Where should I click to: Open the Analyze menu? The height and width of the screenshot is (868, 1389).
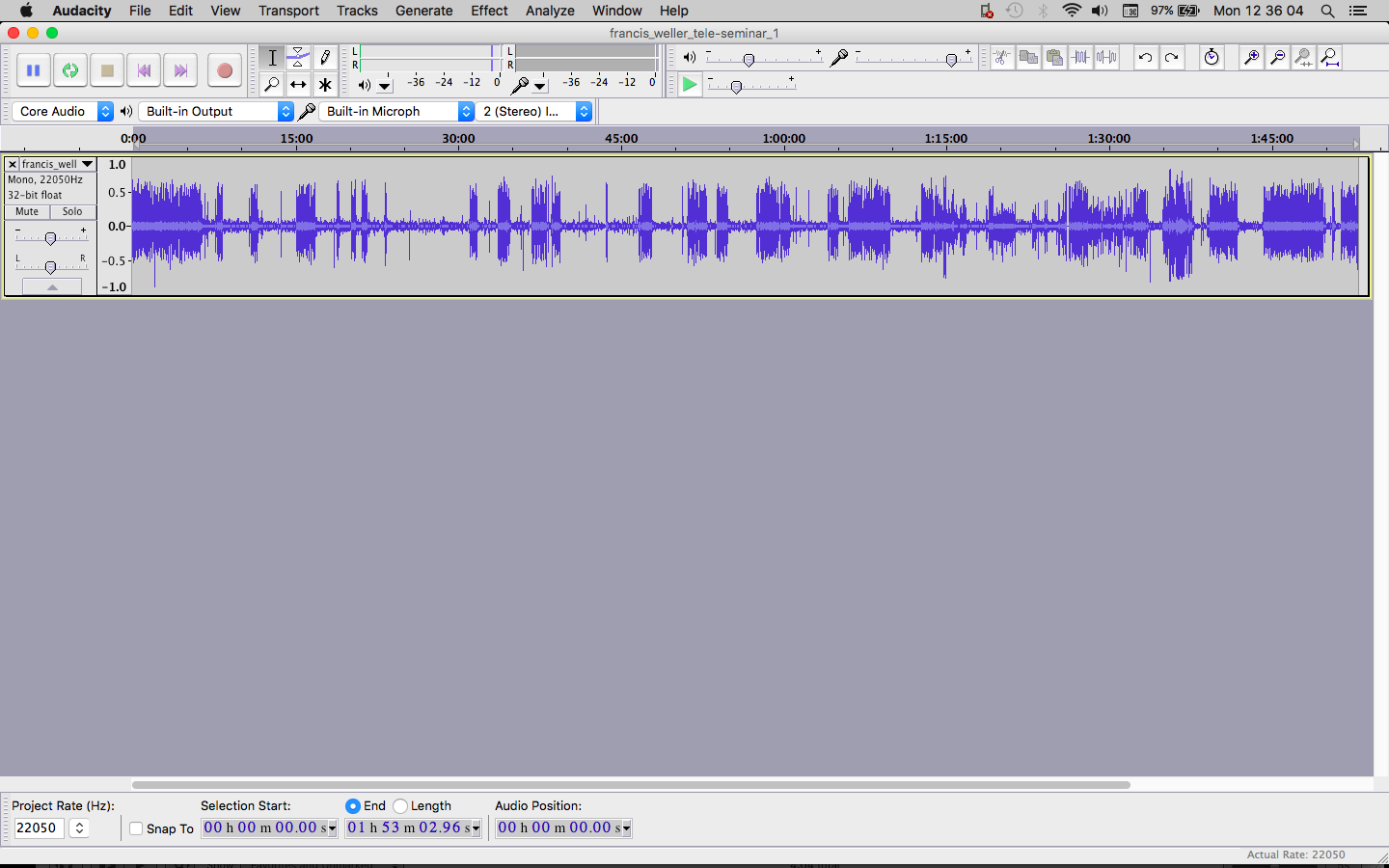[x=550, y=11]
